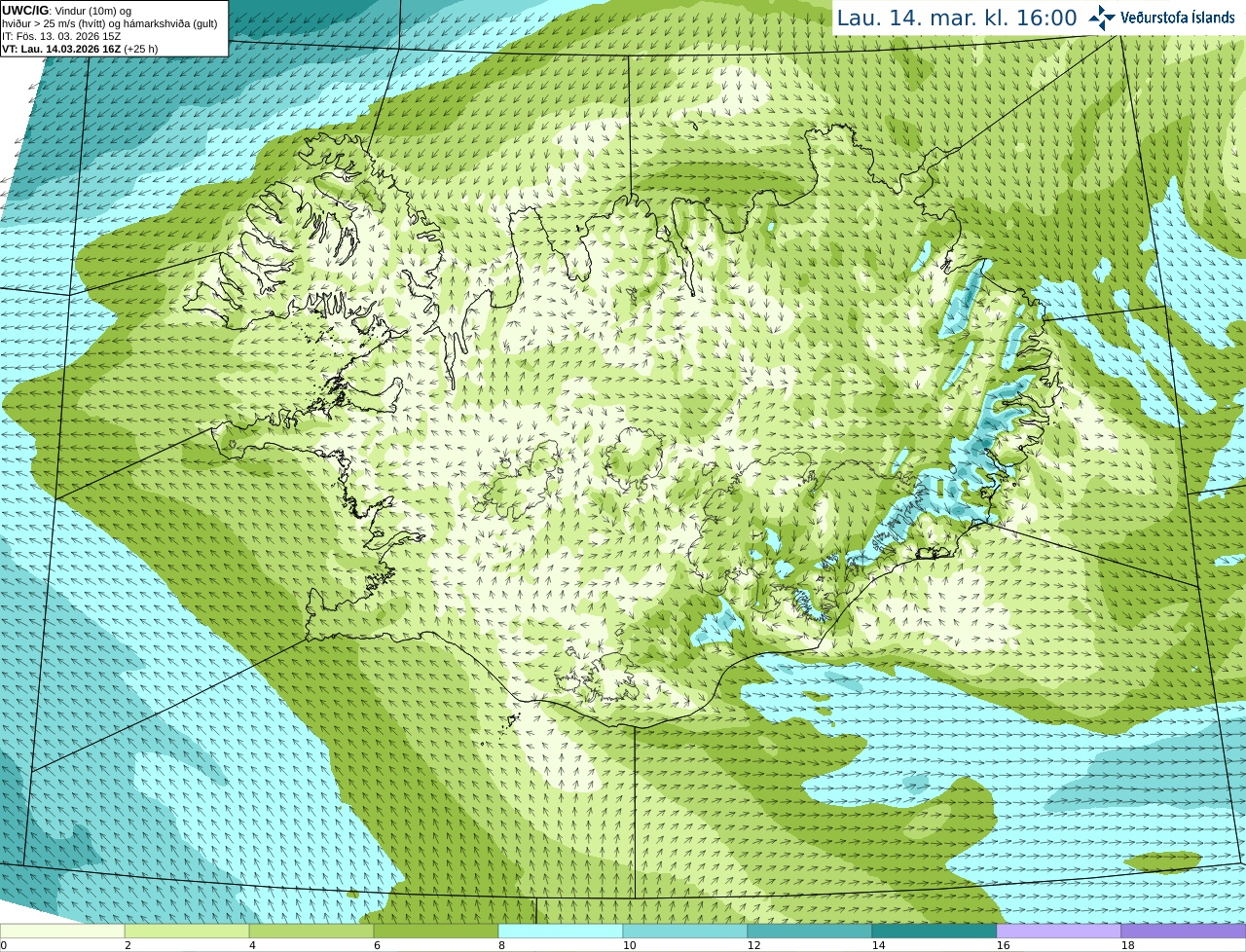Pick the purple above-18 m/s swatch
This screenshot has height=952, width=1246.
[1184, 932]
